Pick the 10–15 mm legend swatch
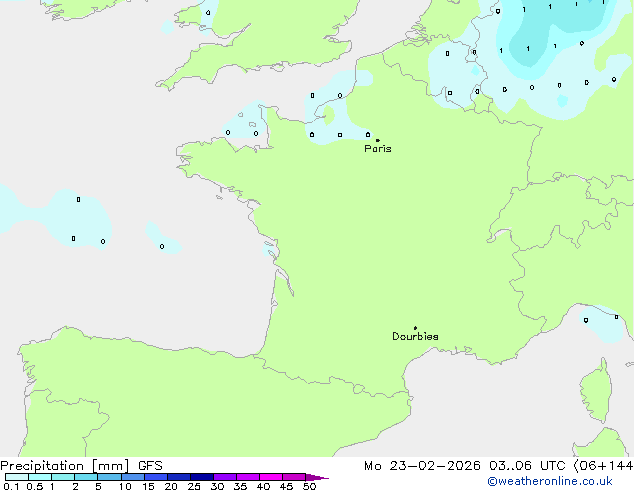This screenshot has width=634, height=490. (132, 477)
